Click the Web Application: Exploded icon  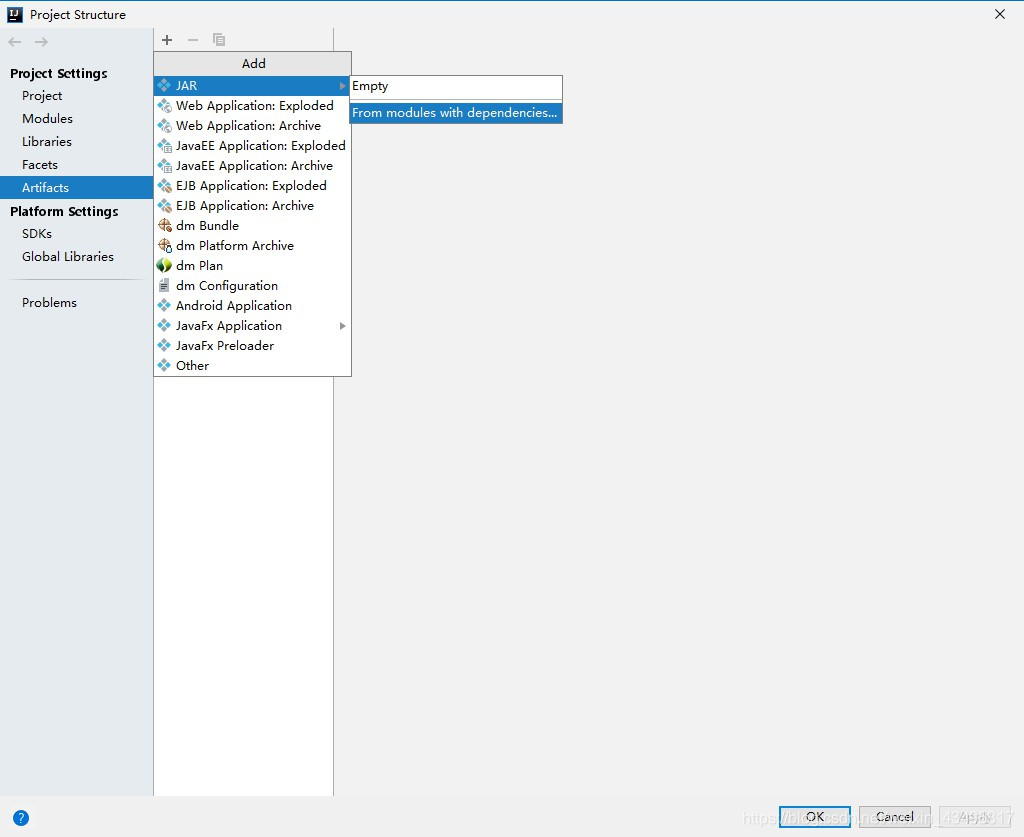tap(165, 106)
